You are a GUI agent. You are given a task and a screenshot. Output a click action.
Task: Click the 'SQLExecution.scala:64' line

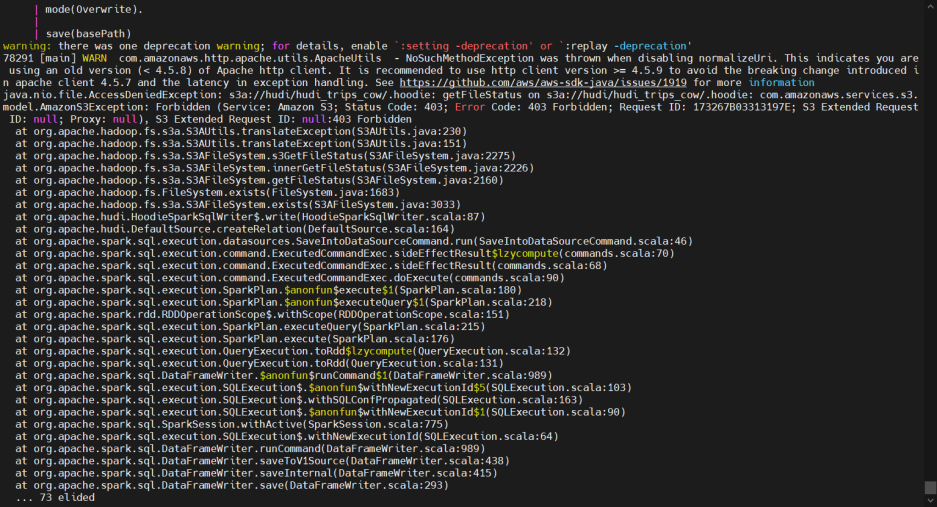[x=287, y=436]
